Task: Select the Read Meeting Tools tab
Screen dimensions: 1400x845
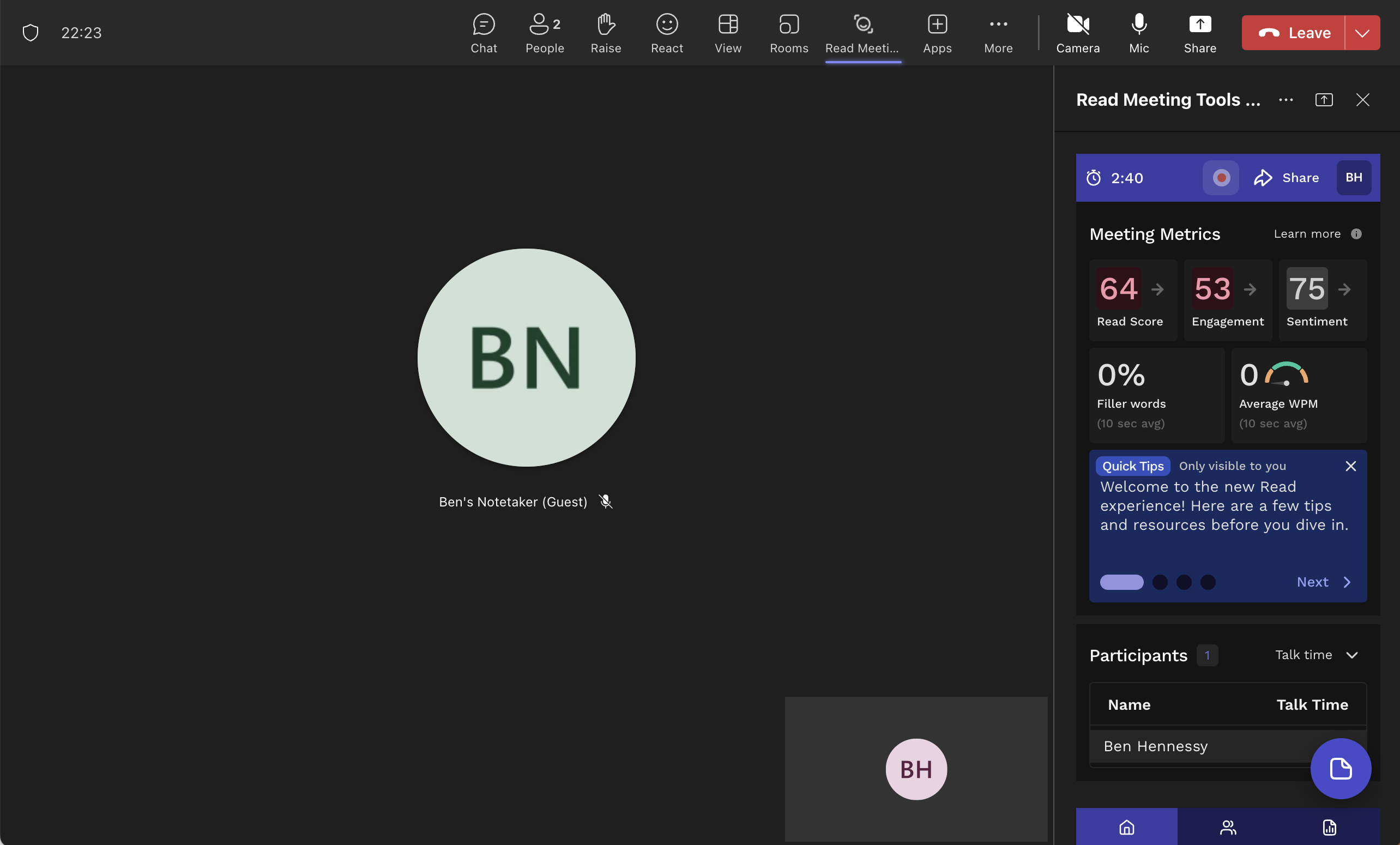Action: 862,33
